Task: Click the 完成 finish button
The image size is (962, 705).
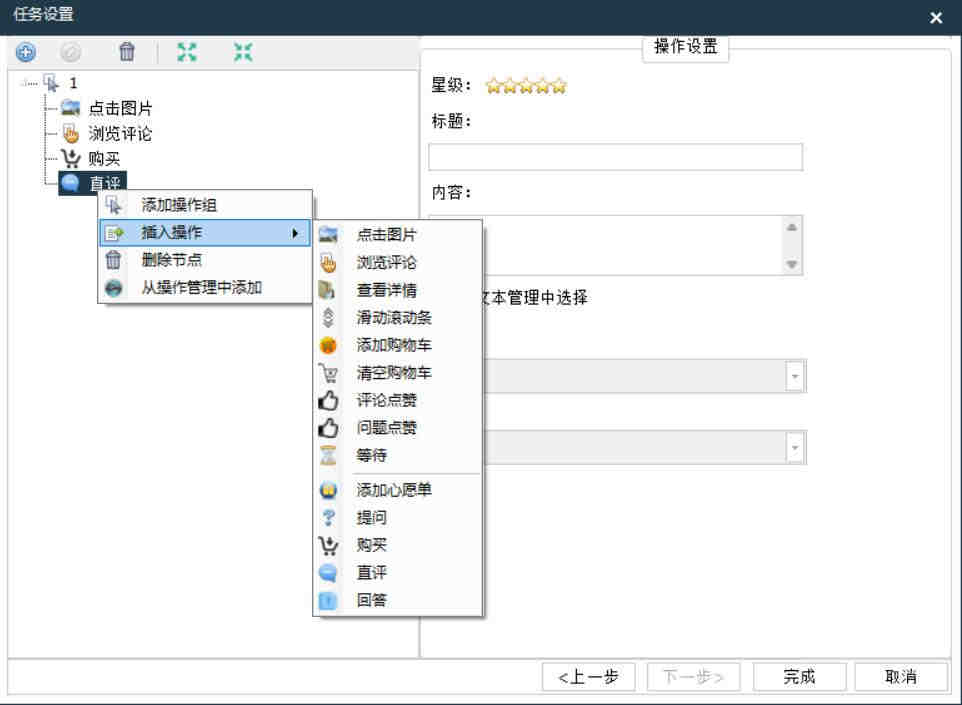Action: [x=799, y=677]
